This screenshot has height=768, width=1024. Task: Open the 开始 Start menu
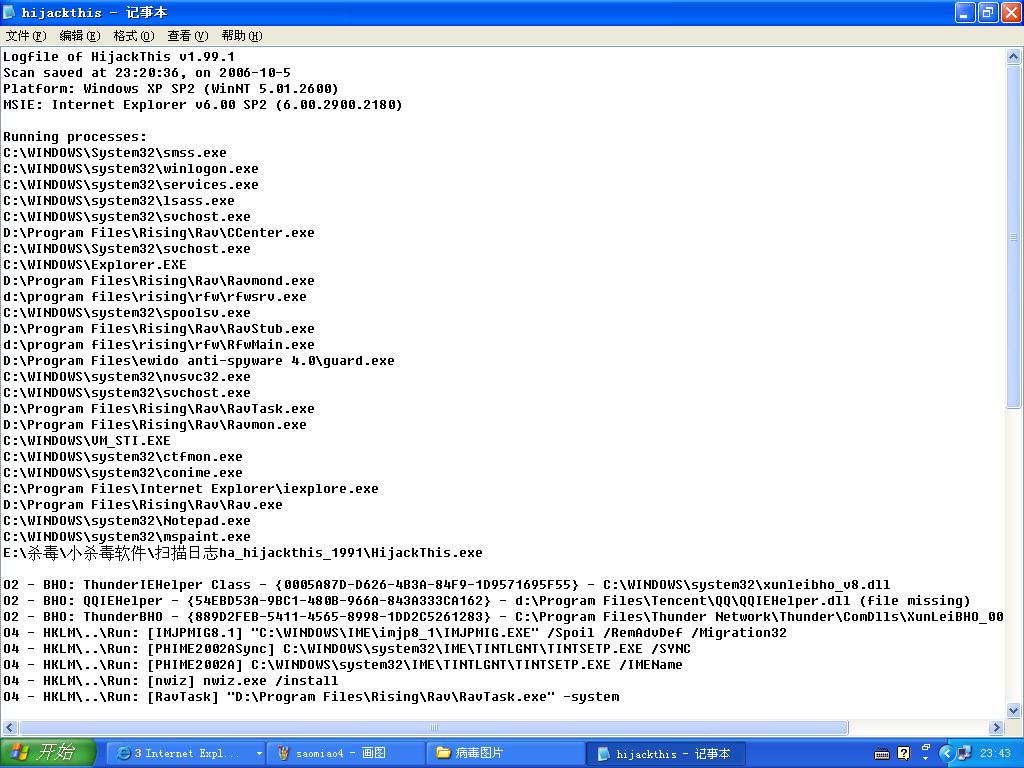pos(48,753)
